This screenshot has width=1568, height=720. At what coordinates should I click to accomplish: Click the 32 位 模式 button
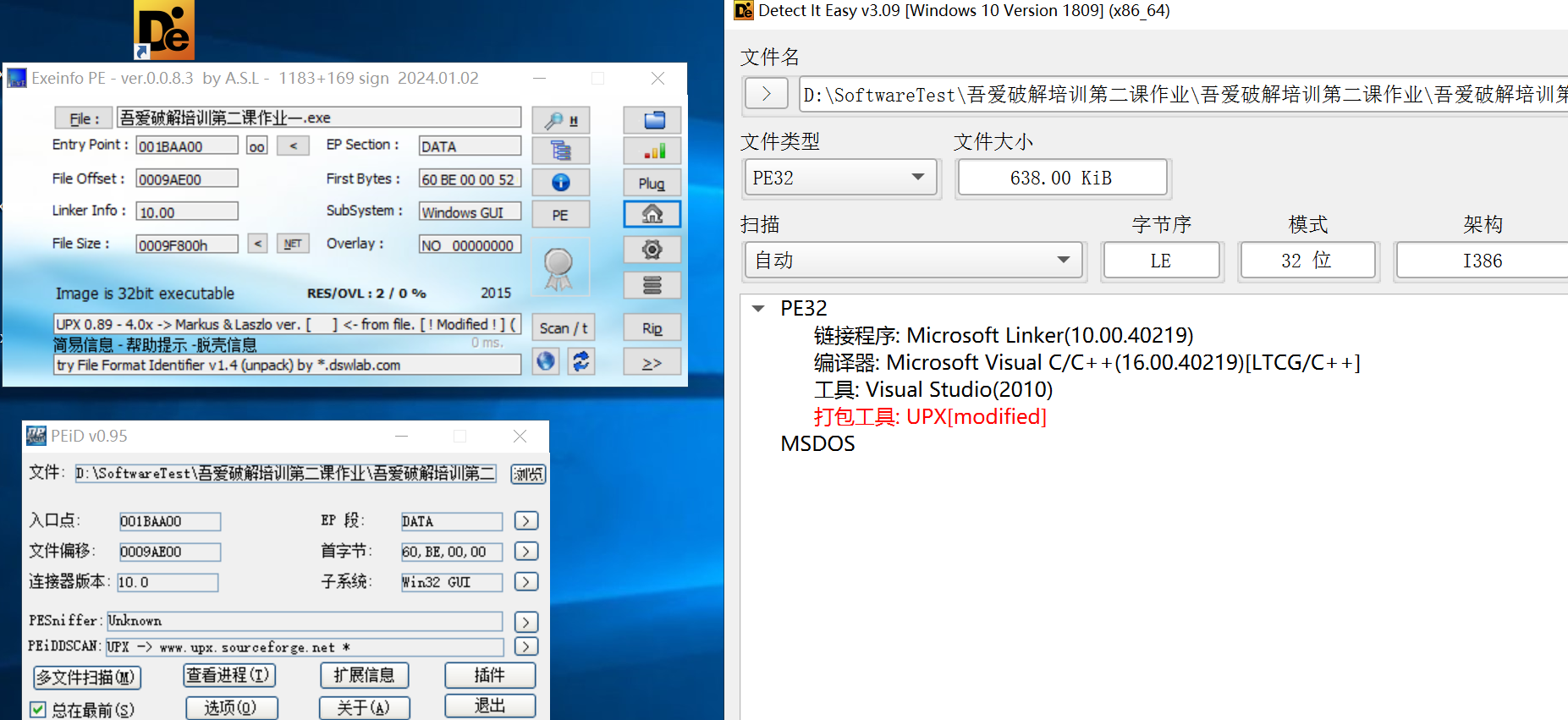[1307, 261]
